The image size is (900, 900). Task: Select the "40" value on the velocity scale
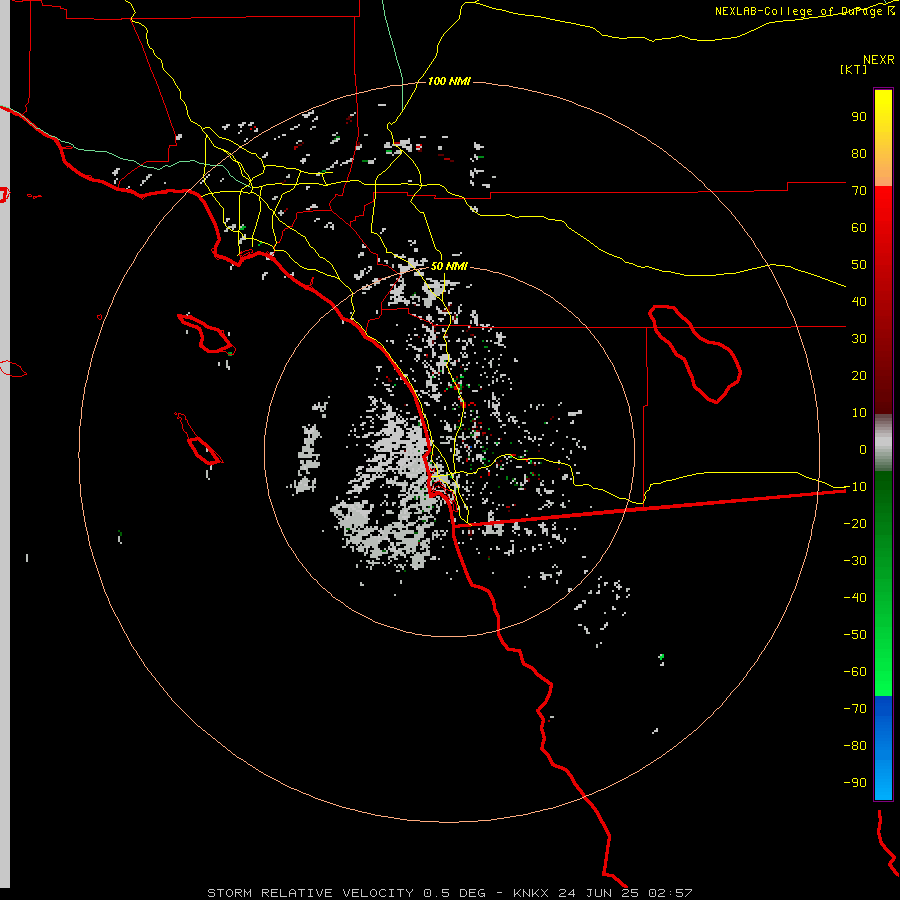(x=859, y=302)
